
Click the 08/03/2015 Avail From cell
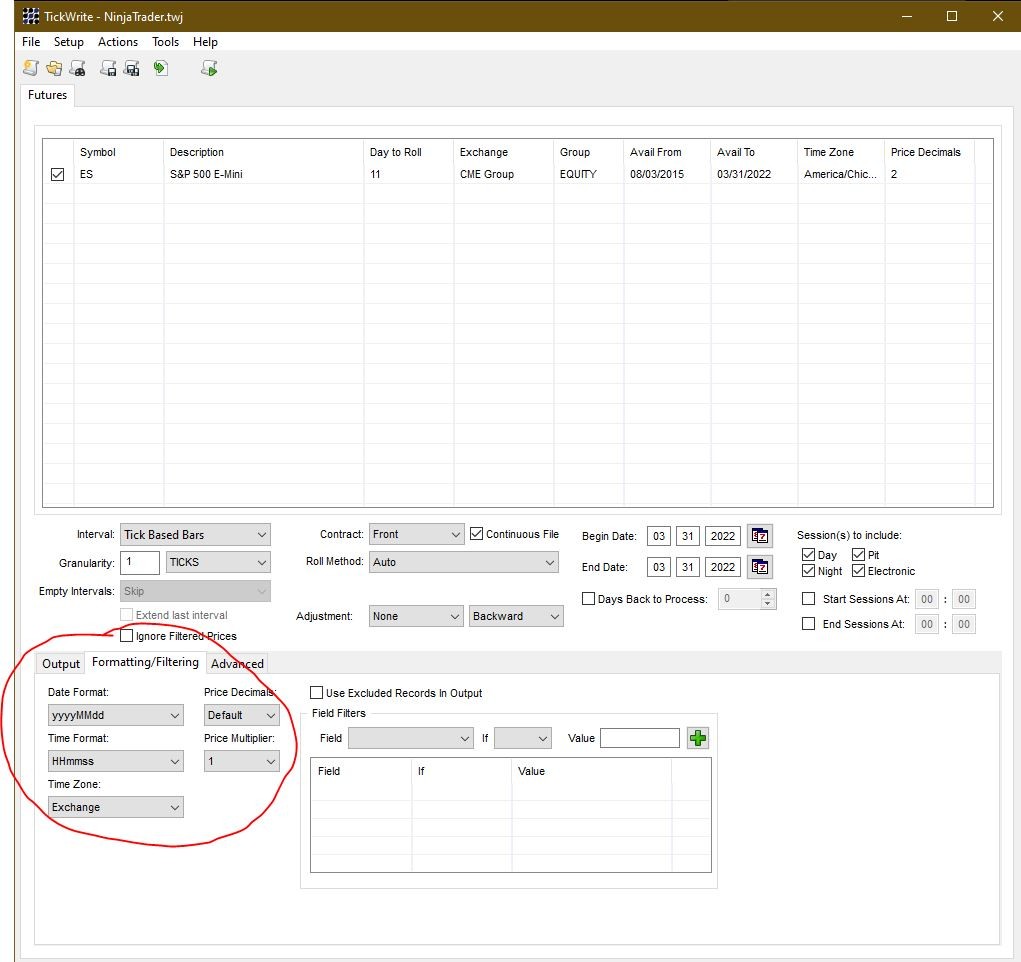657,175
